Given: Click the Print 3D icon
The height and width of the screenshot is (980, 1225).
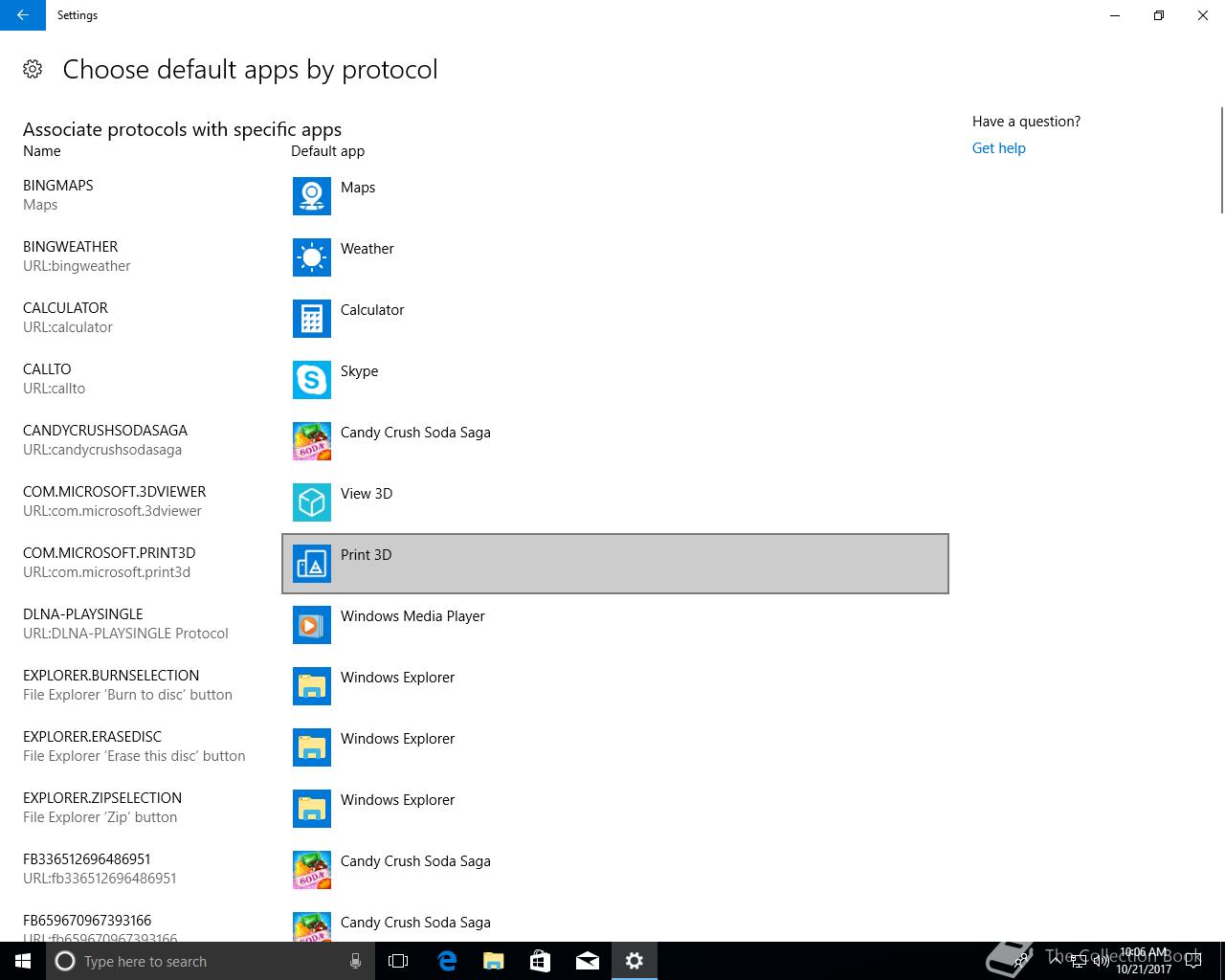Looking at the screenshot, I should [x=312, y=564].
